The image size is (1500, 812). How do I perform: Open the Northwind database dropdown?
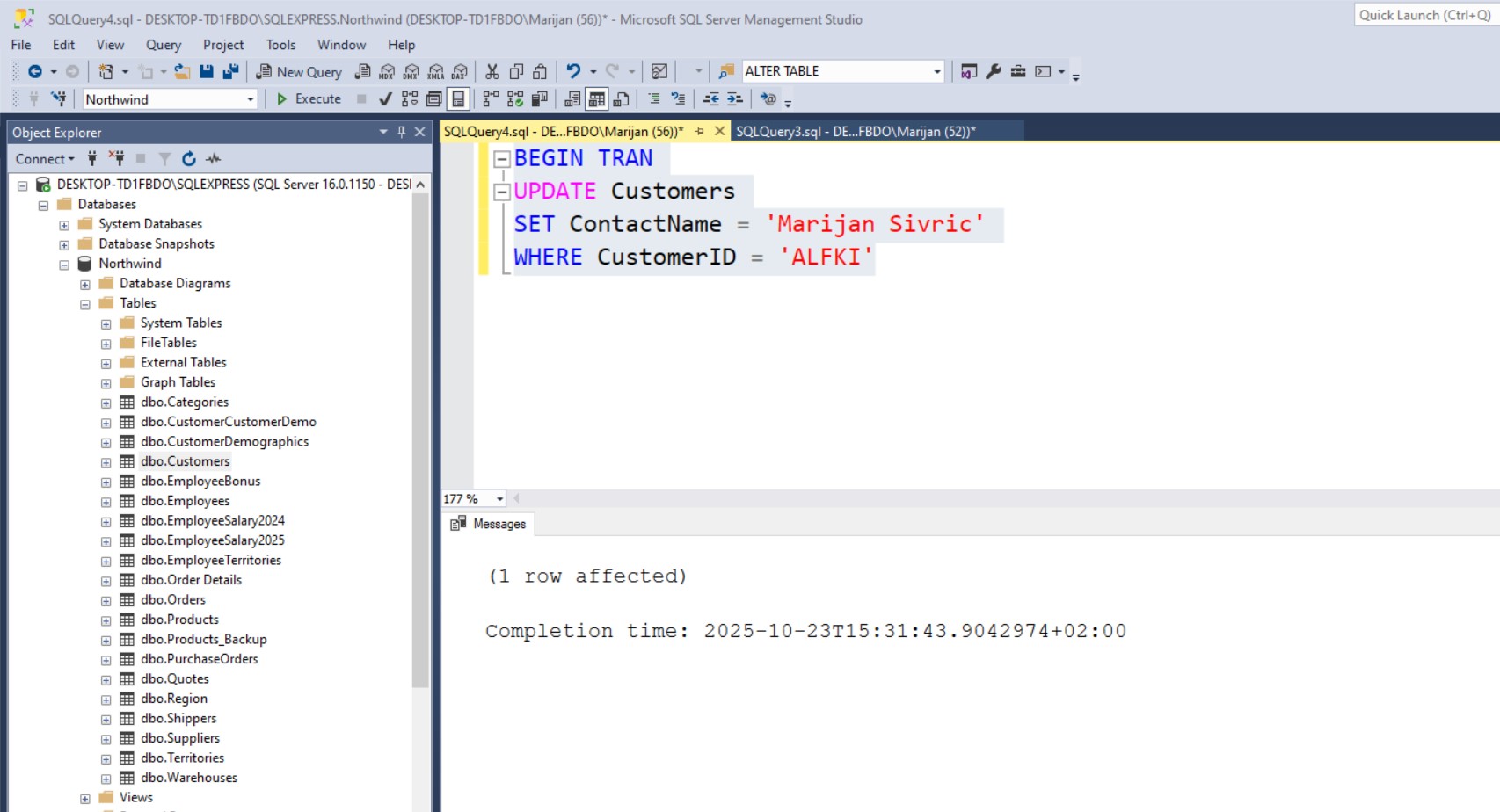(250, 99)
